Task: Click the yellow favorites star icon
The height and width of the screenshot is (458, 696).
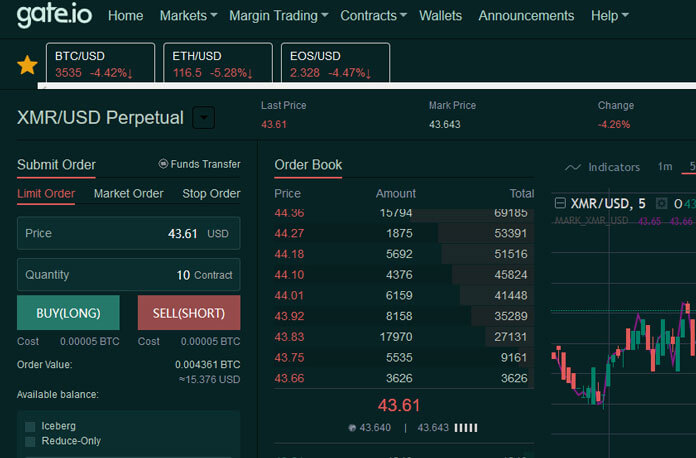Action: (27, 65)
